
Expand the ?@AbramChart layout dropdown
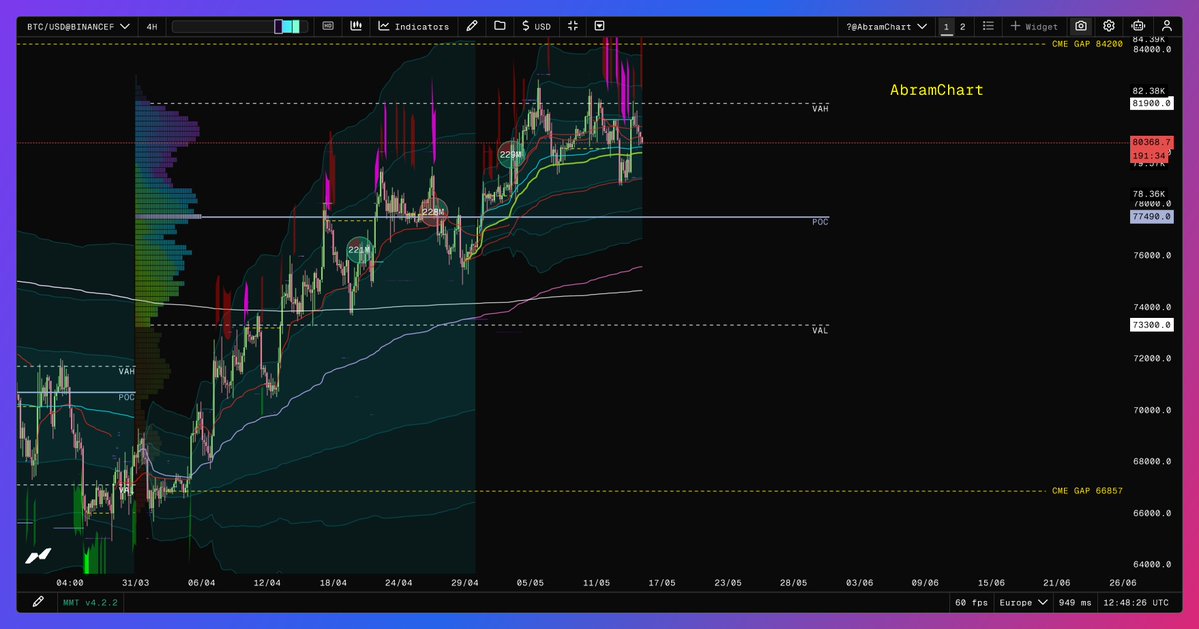[x=886, y=27]
